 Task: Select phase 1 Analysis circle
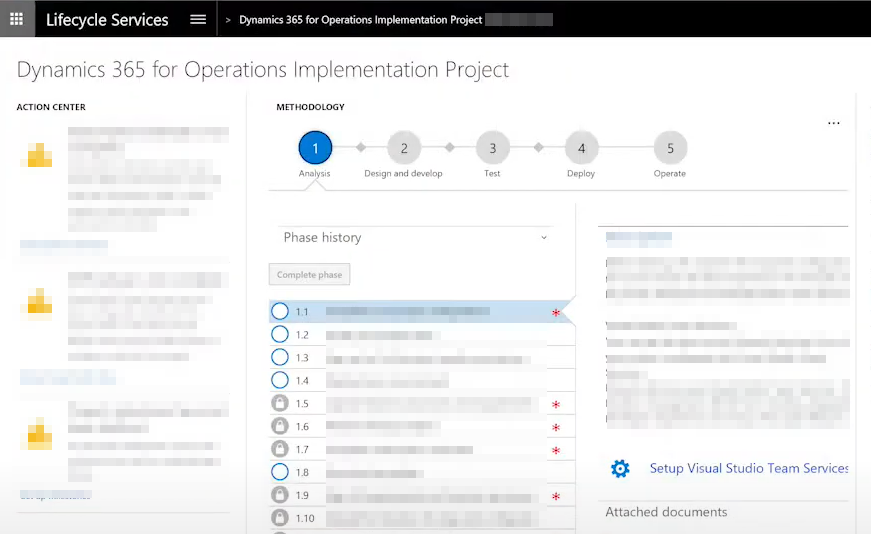pos(315,148)
